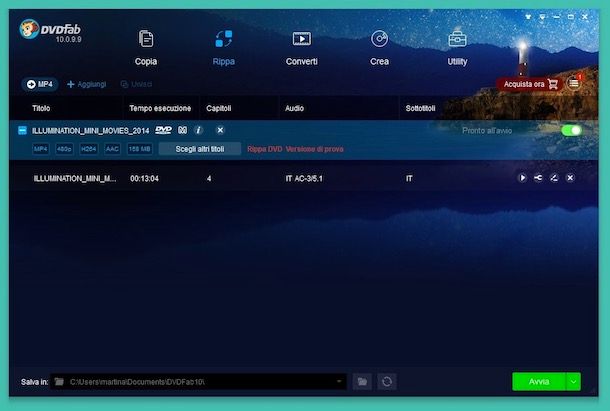Open the IT AC-3/5.1 audio selection

304,179
